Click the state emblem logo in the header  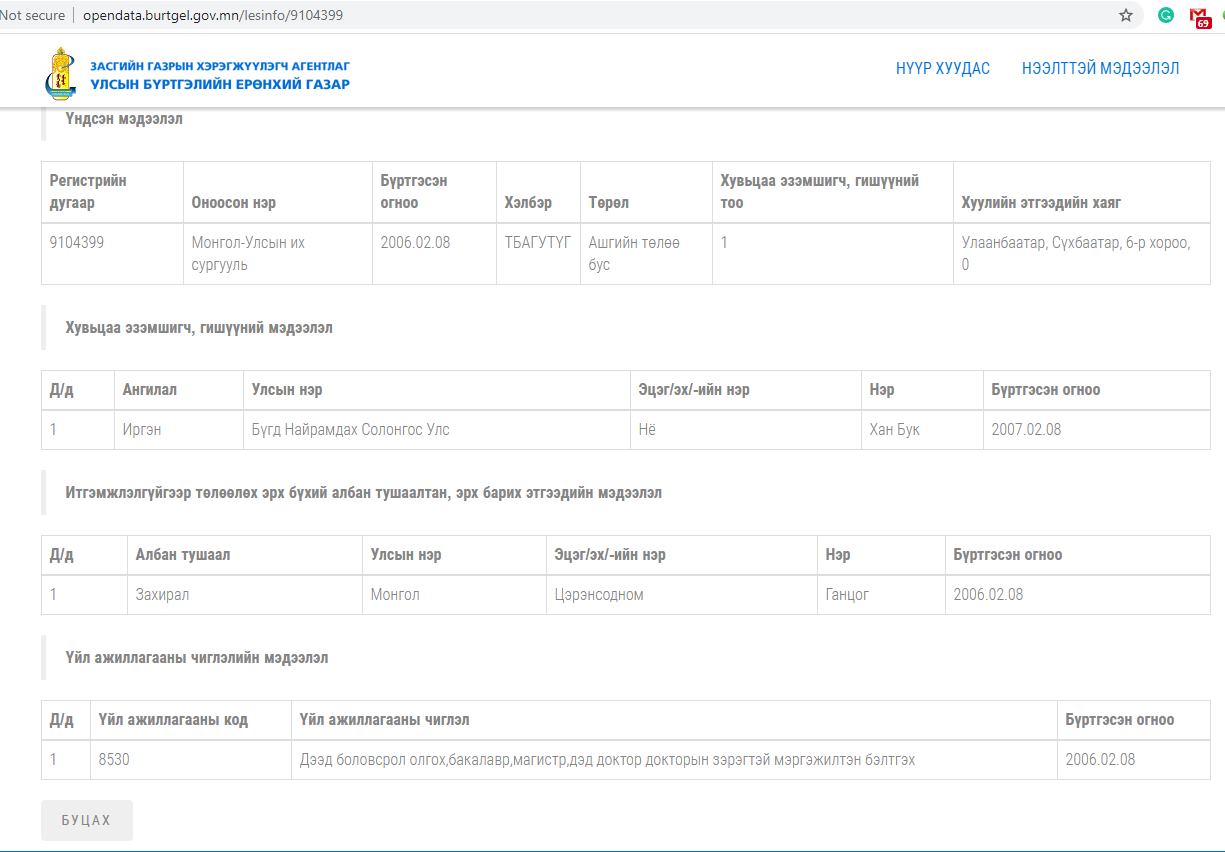click(x=60, y=73)
